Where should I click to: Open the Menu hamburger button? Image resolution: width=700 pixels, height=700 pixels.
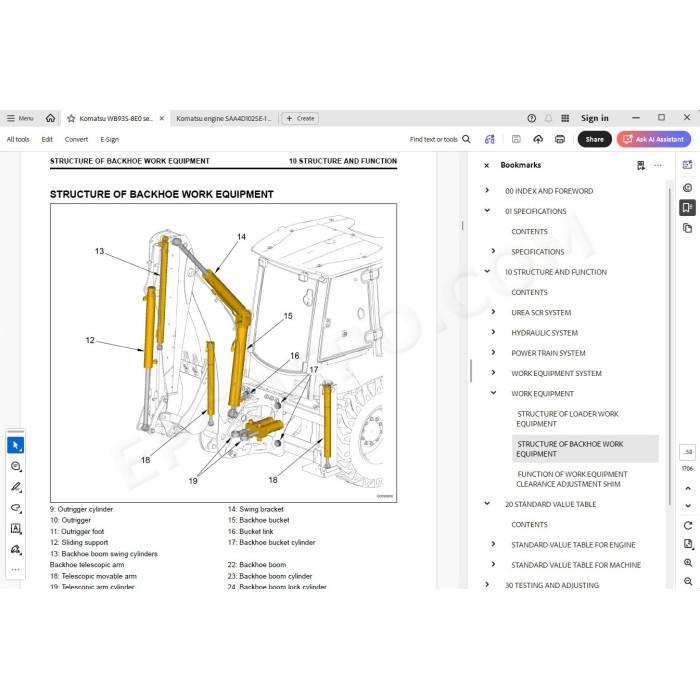click(x=20, y=118)
